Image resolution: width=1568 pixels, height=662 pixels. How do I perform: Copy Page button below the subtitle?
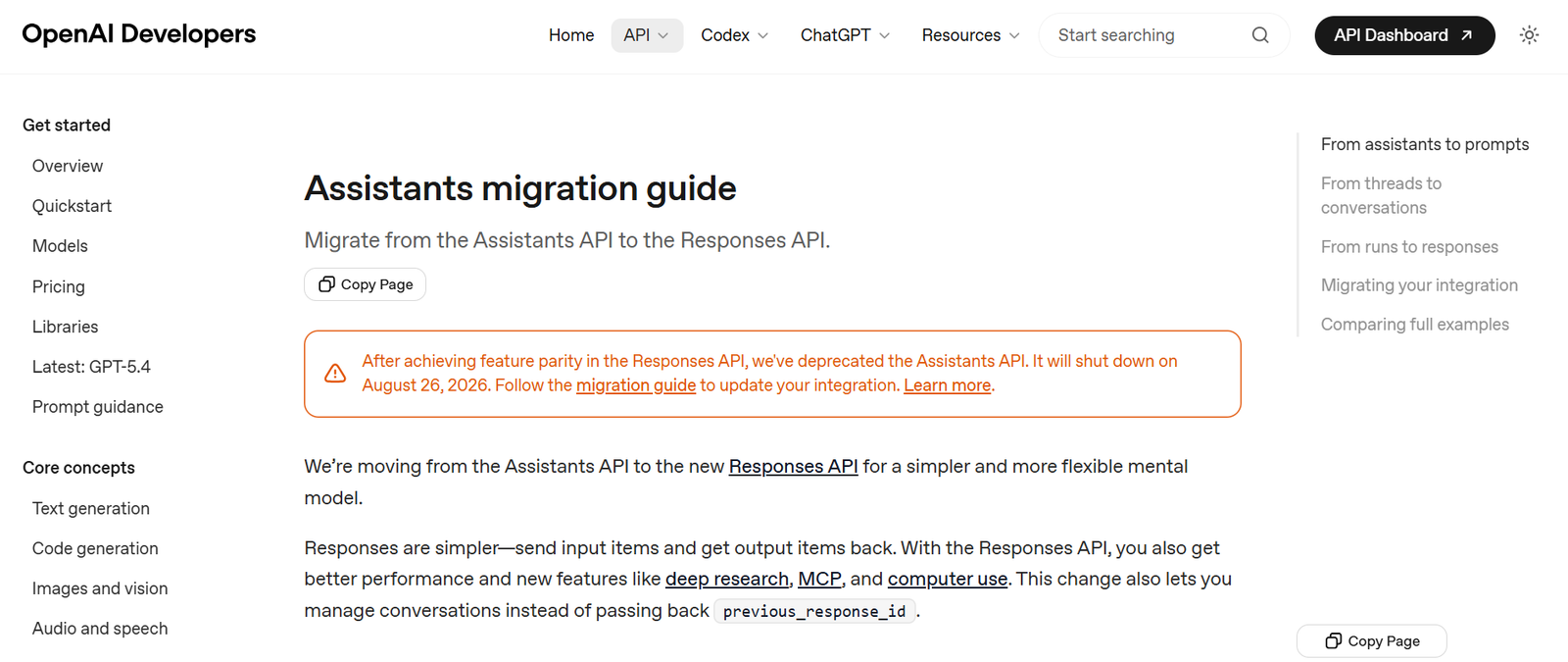[x=365, y=284]
